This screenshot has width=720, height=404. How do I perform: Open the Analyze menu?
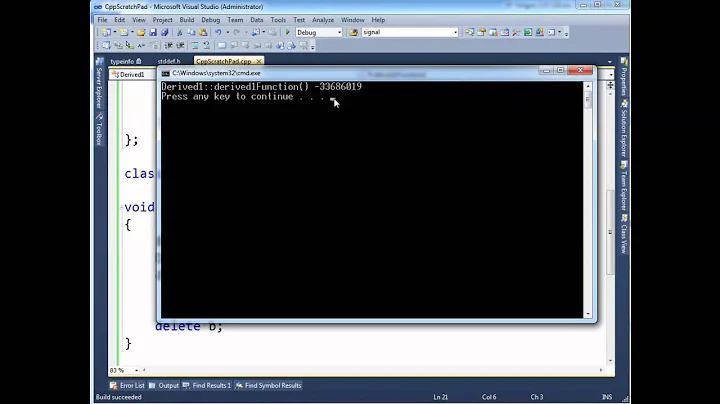pyautogui.click(x=323, y=19)
